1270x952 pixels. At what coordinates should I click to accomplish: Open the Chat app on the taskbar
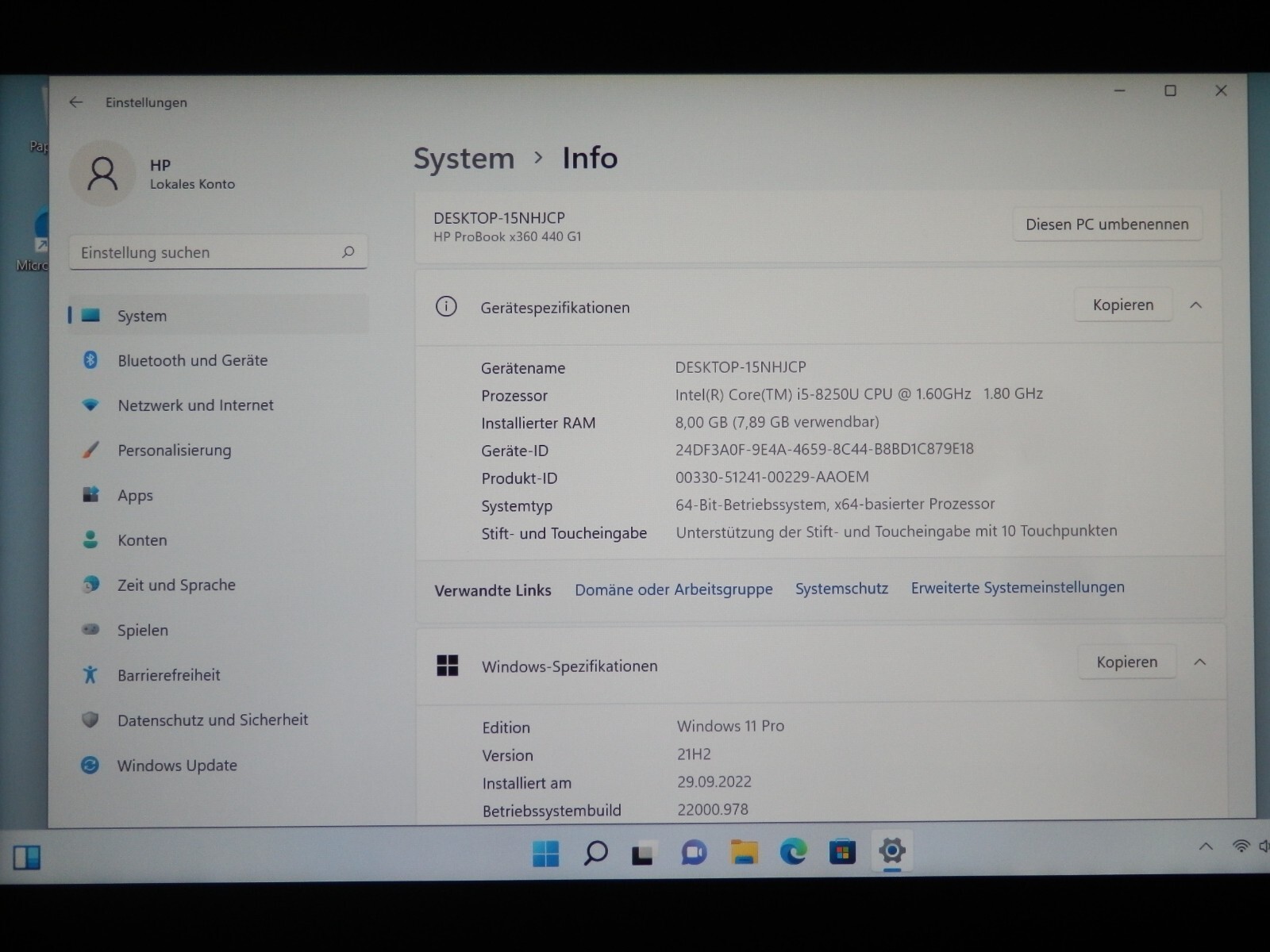tap(694, 853)
